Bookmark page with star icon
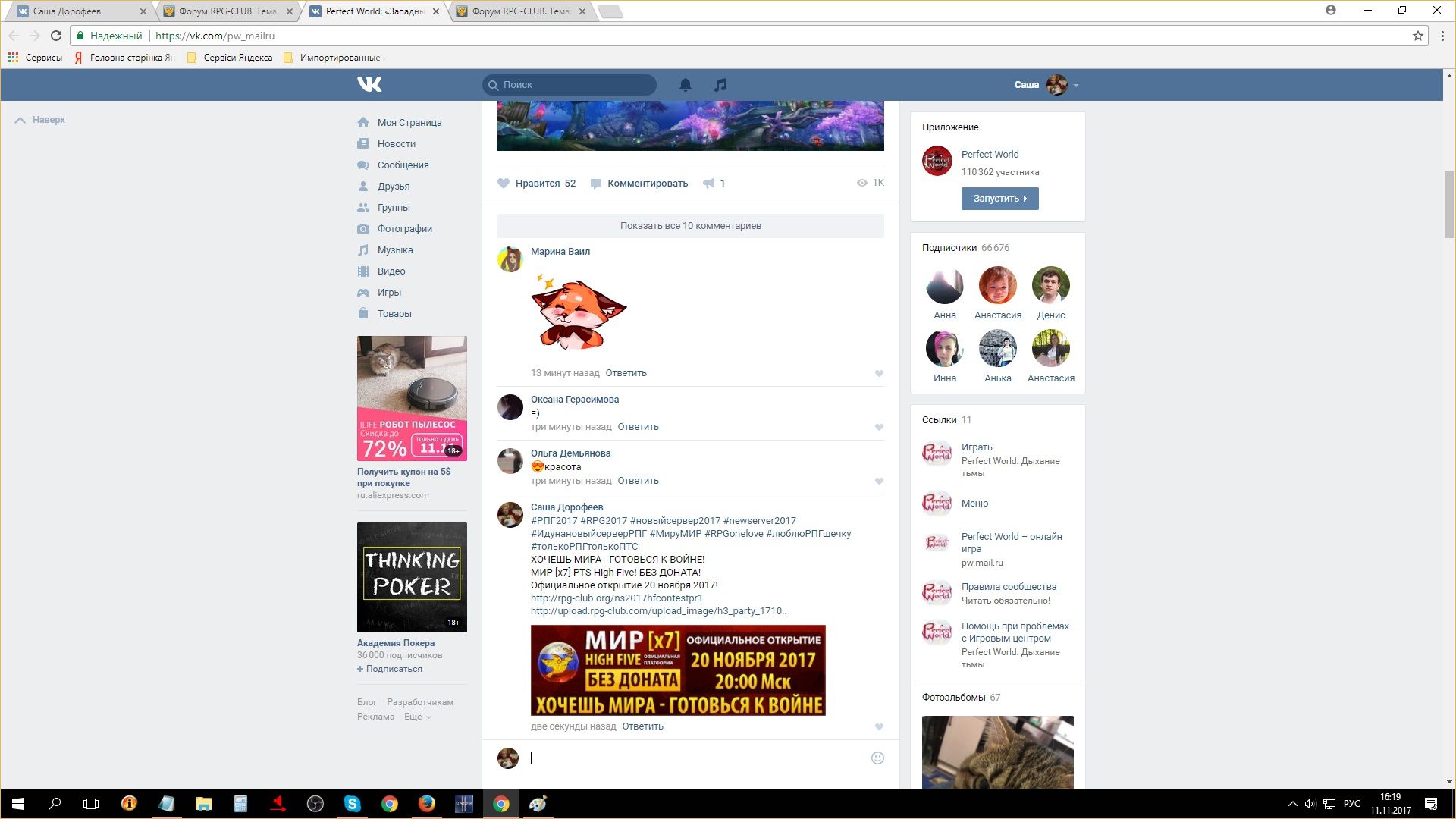The image size is (1456, 819). [1417, 36]
